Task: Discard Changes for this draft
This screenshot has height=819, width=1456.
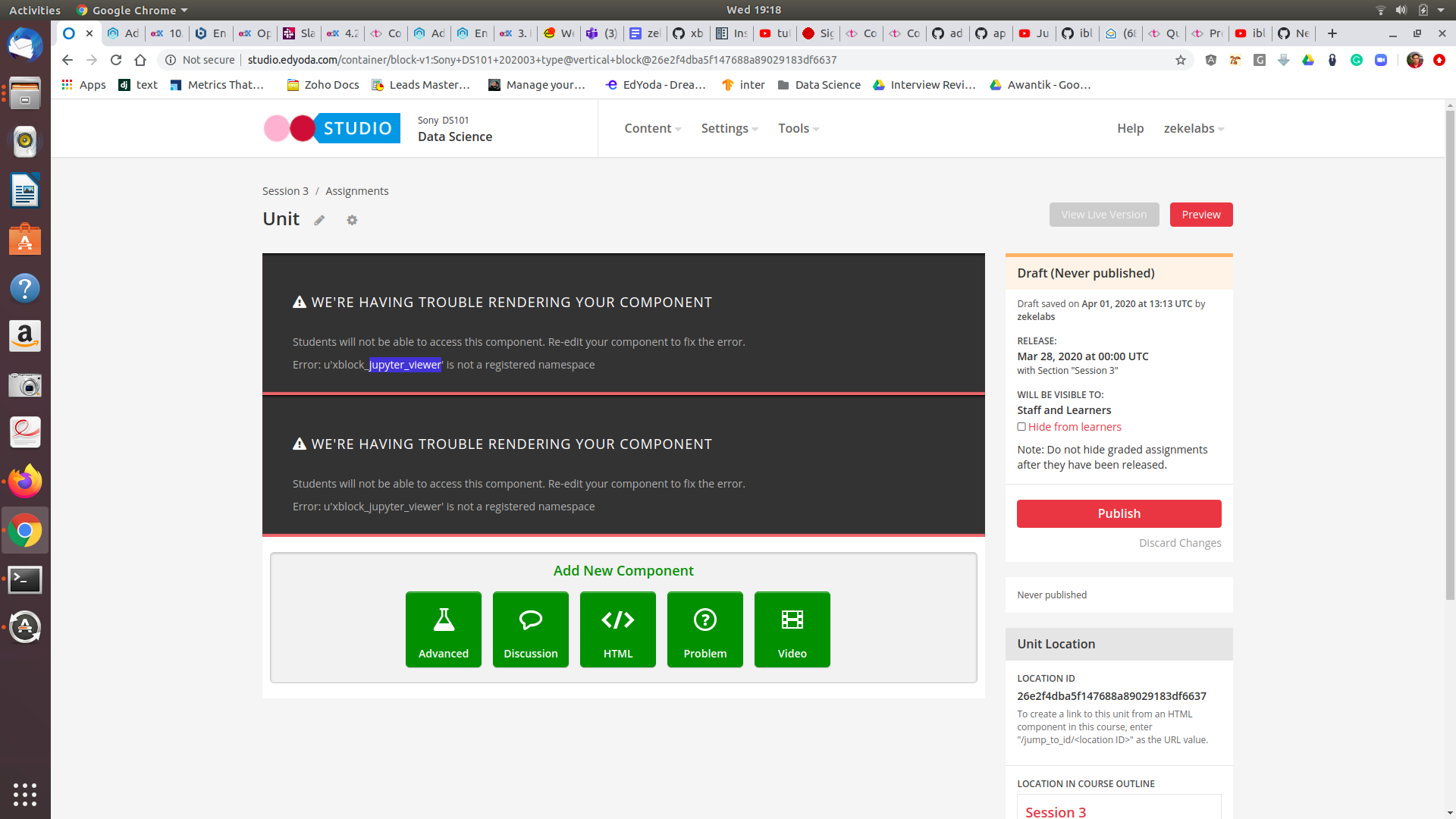Action: click(1180, 542)
